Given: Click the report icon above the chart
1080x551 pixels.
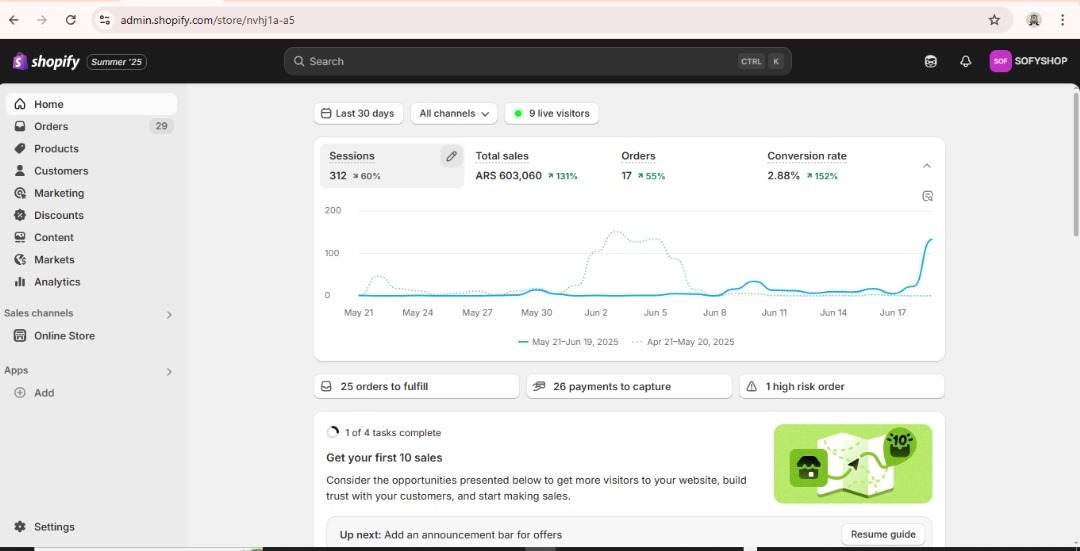Looking at the screenshot, I should tap(927, 196).
